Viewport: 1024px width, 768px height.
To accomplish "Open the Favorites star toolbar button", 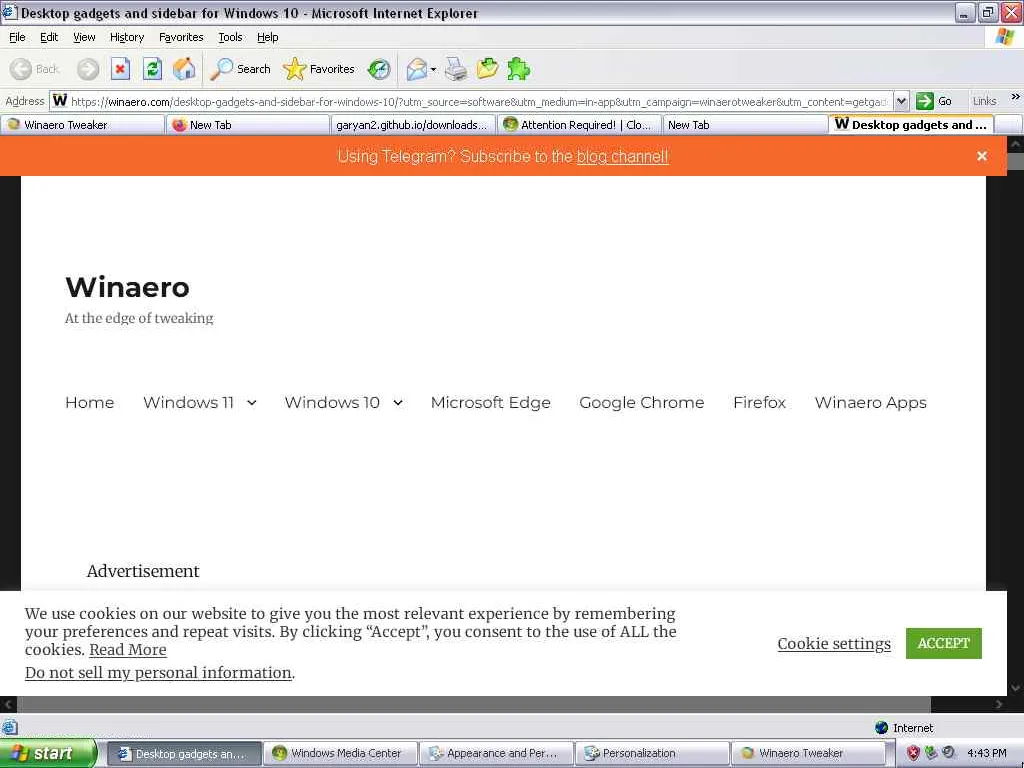I will (319, 69).
